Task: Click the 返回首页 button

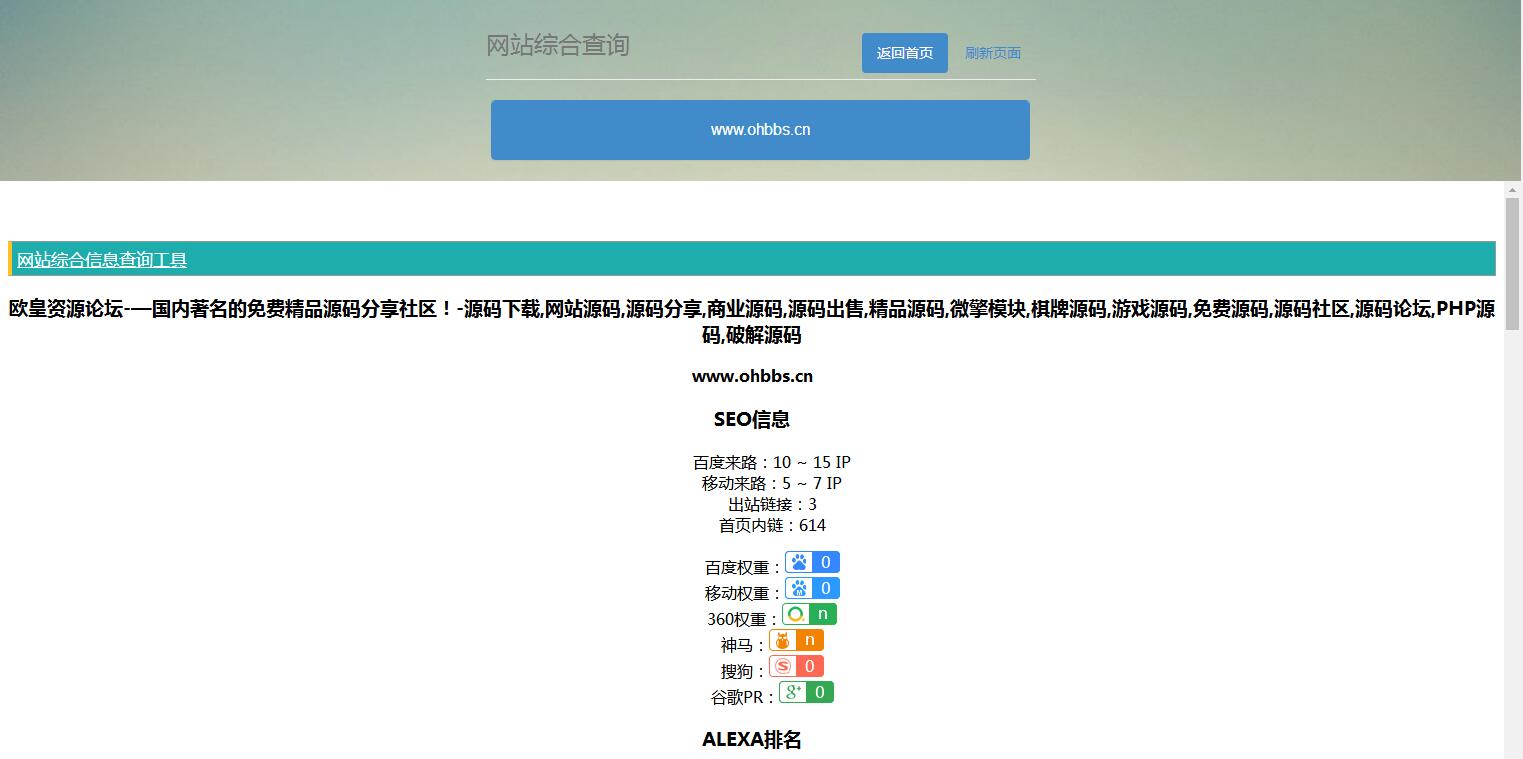Action: coord(904,53)
